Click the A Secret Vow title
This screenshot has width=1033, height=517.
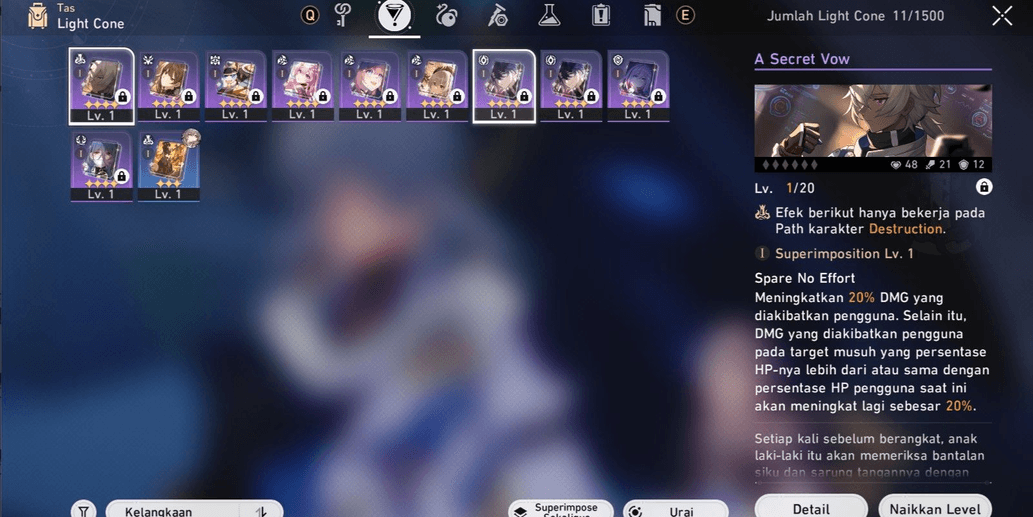(x=802, y=59)
